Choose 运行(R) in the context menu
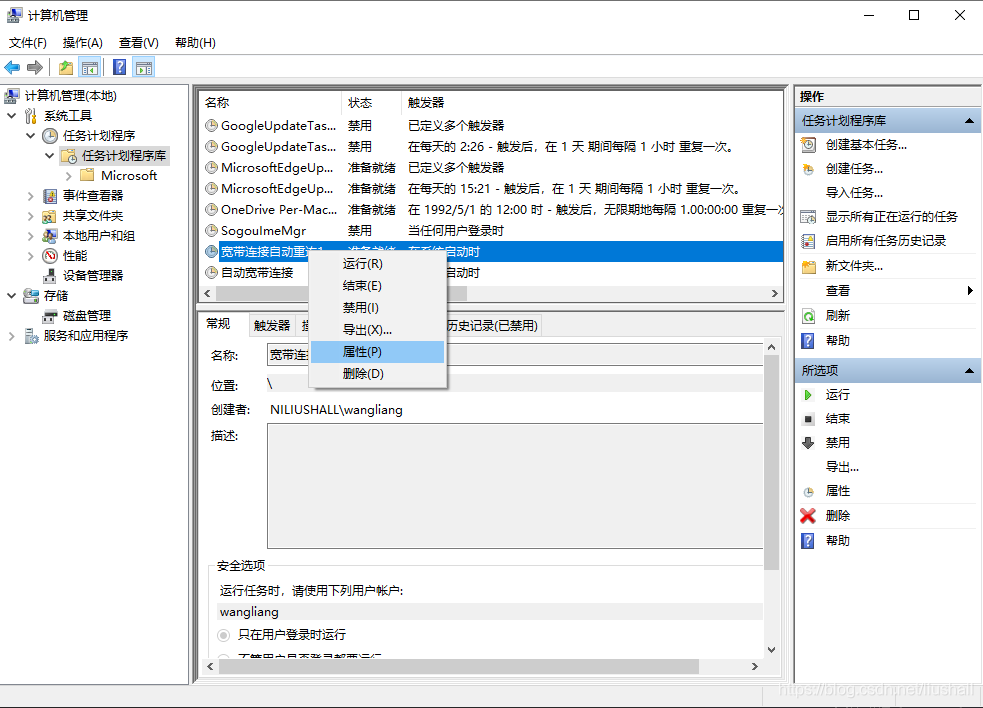The image size is (983, 708). [x=377, y=264]
